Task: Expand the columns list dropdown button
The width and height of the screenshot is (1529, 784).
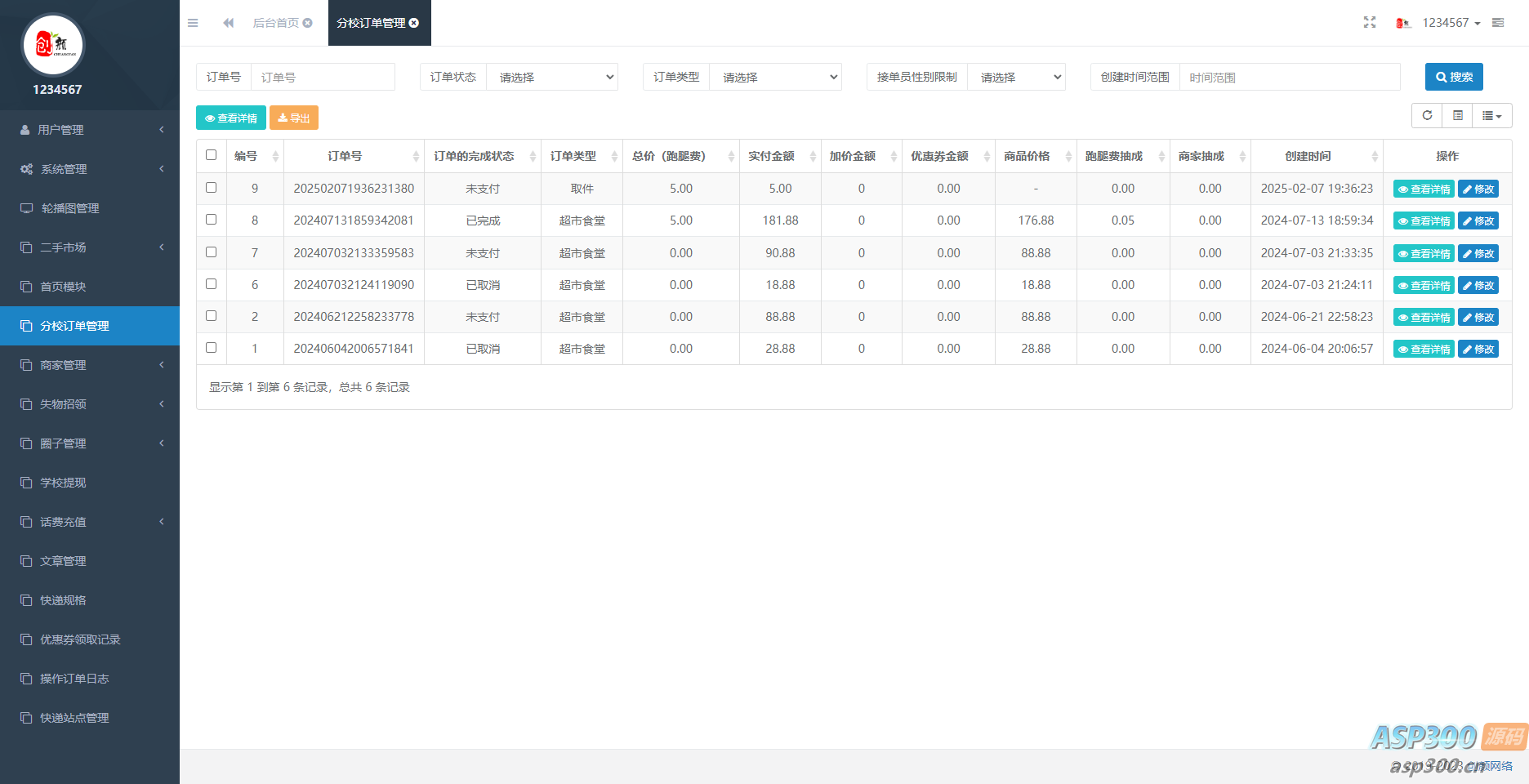Action: coord(1491,116)
